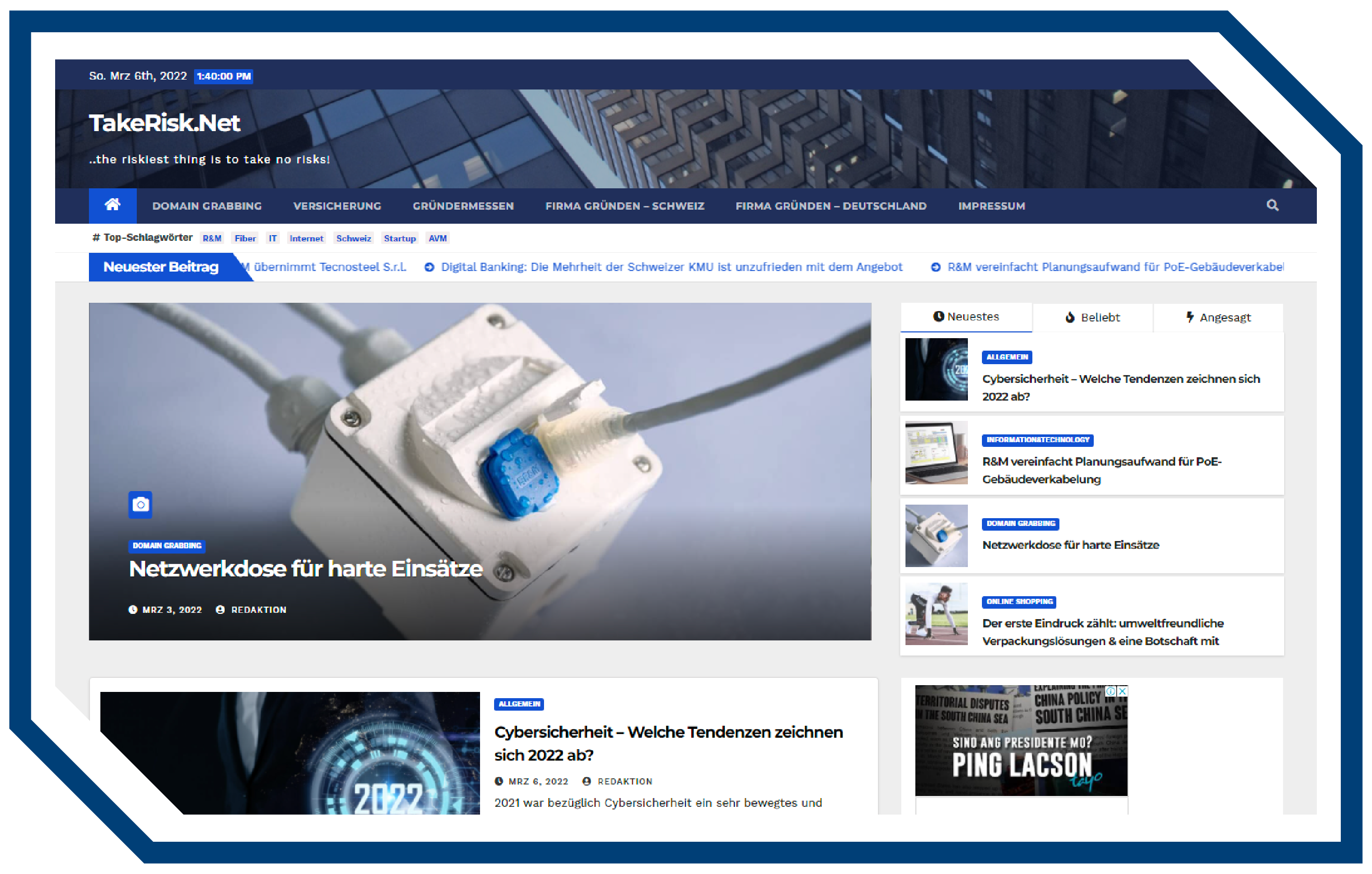The width and height of the screenshot is (1372, 874).
Task: Select the Schweiz tag
Action: [x=353, y=238]
